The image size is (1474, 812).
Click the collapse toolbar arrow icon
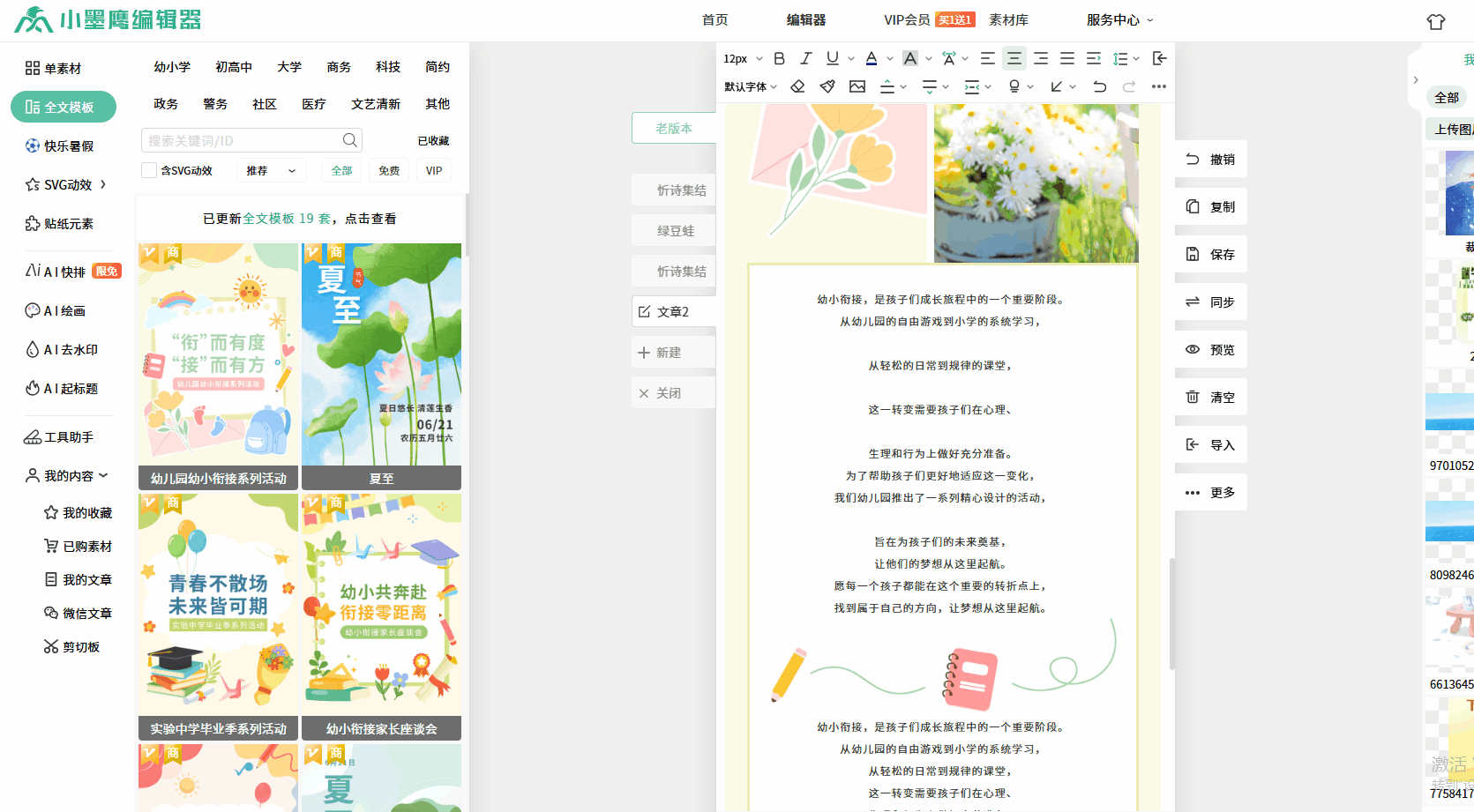(1160, 58)
